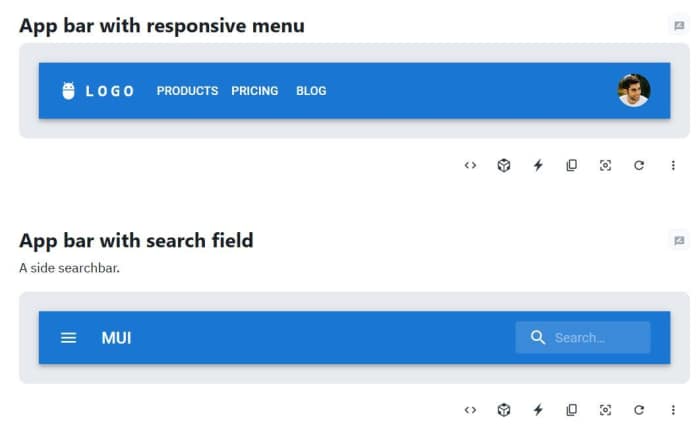This screenshot has height=430, width=700.
Task: Show source code for responsive menu demo
Action: click(470, 165)
